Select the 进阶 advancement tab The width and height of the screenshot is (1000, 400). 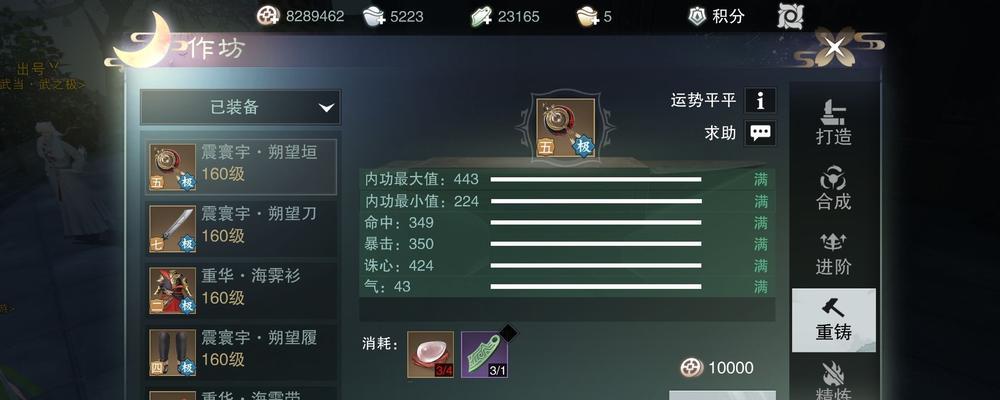(x=834, y=253)
